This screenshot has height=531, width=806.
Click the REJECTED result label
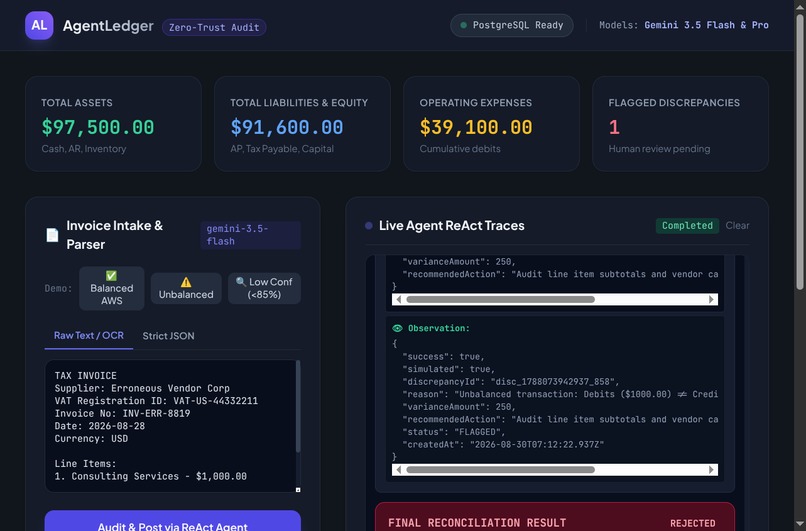692,523
